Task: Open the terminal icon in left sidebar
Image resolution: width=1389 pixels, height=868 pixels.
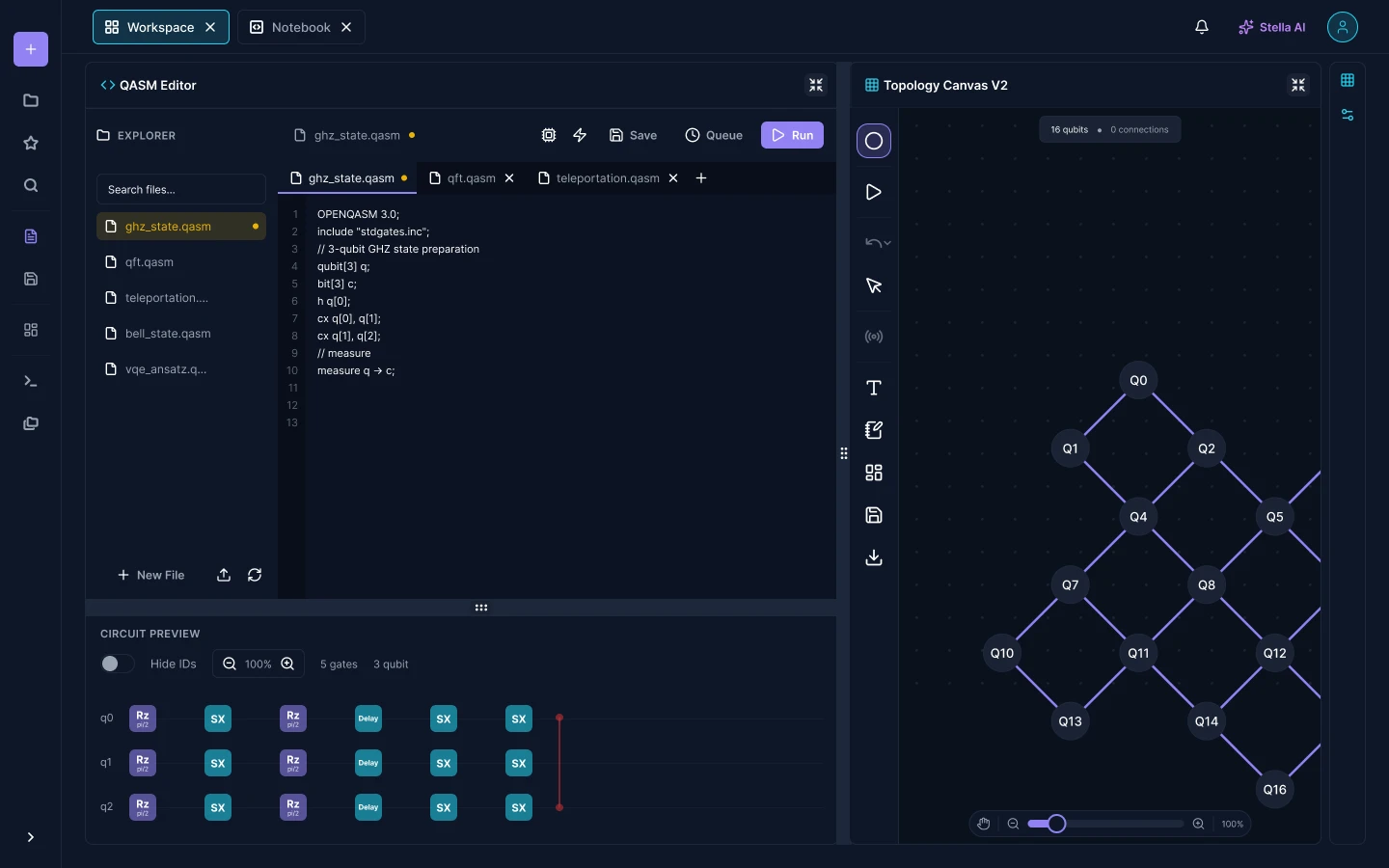Action: [31, 381]
